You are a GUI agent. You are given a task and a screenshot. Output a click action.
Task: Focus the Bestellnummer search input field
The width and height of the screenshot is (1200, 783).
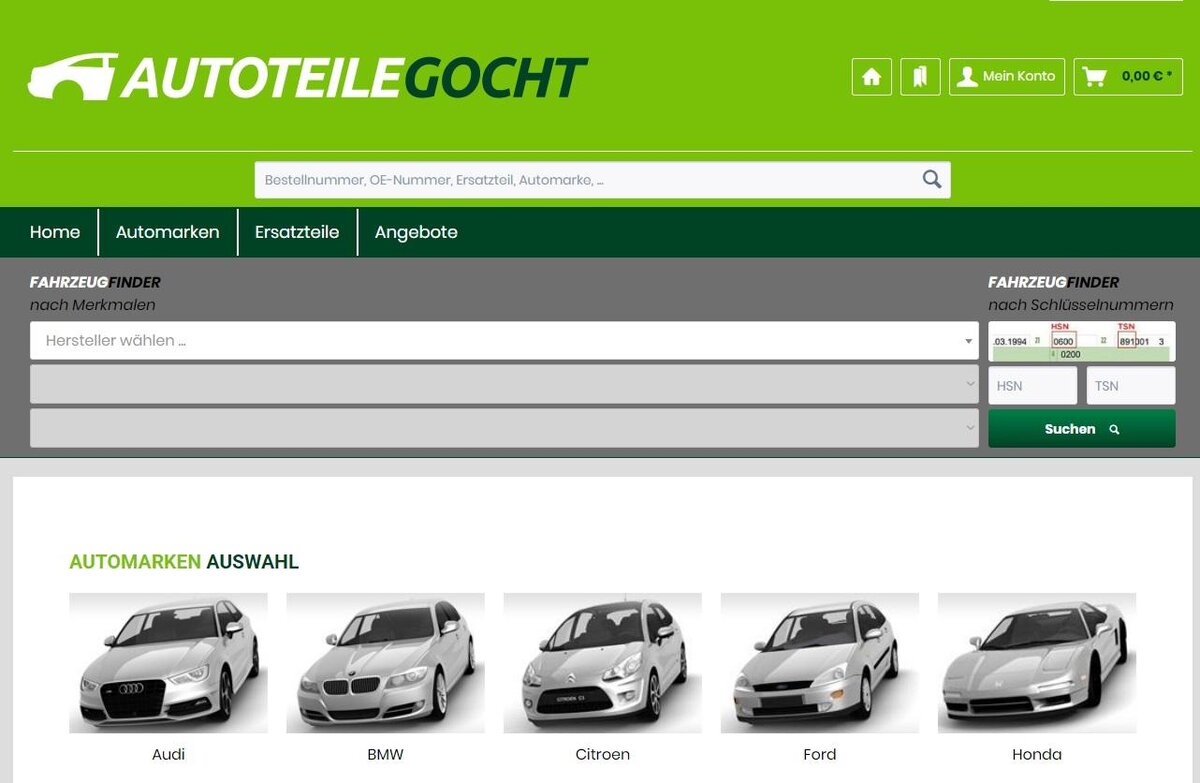click(x=602, y=180)
